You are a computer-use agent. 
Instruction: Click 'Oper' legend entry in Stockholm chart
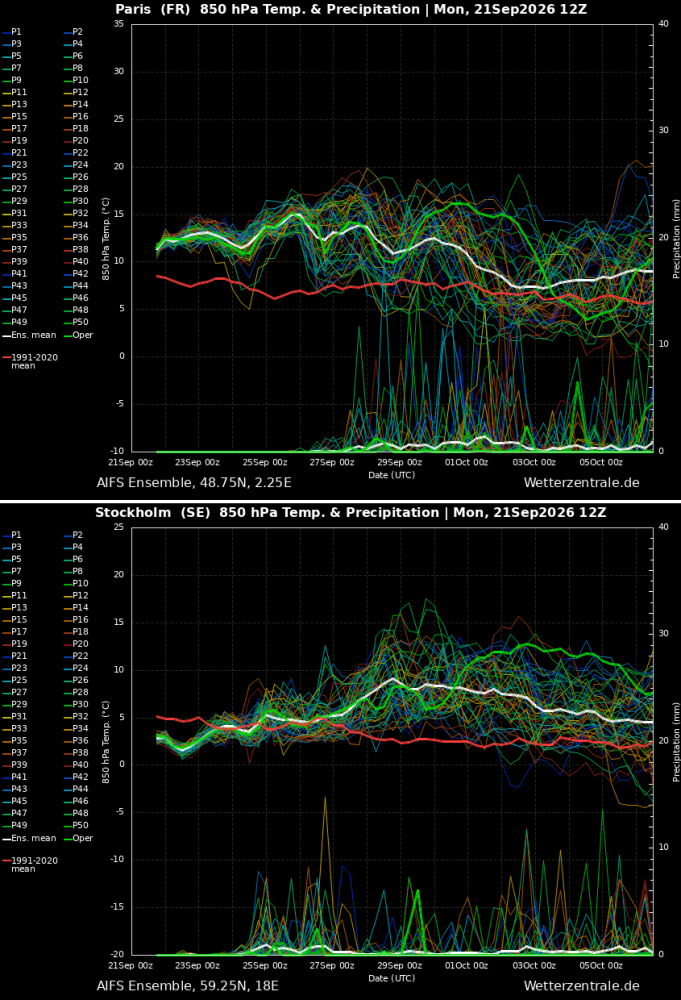[78, 839]
